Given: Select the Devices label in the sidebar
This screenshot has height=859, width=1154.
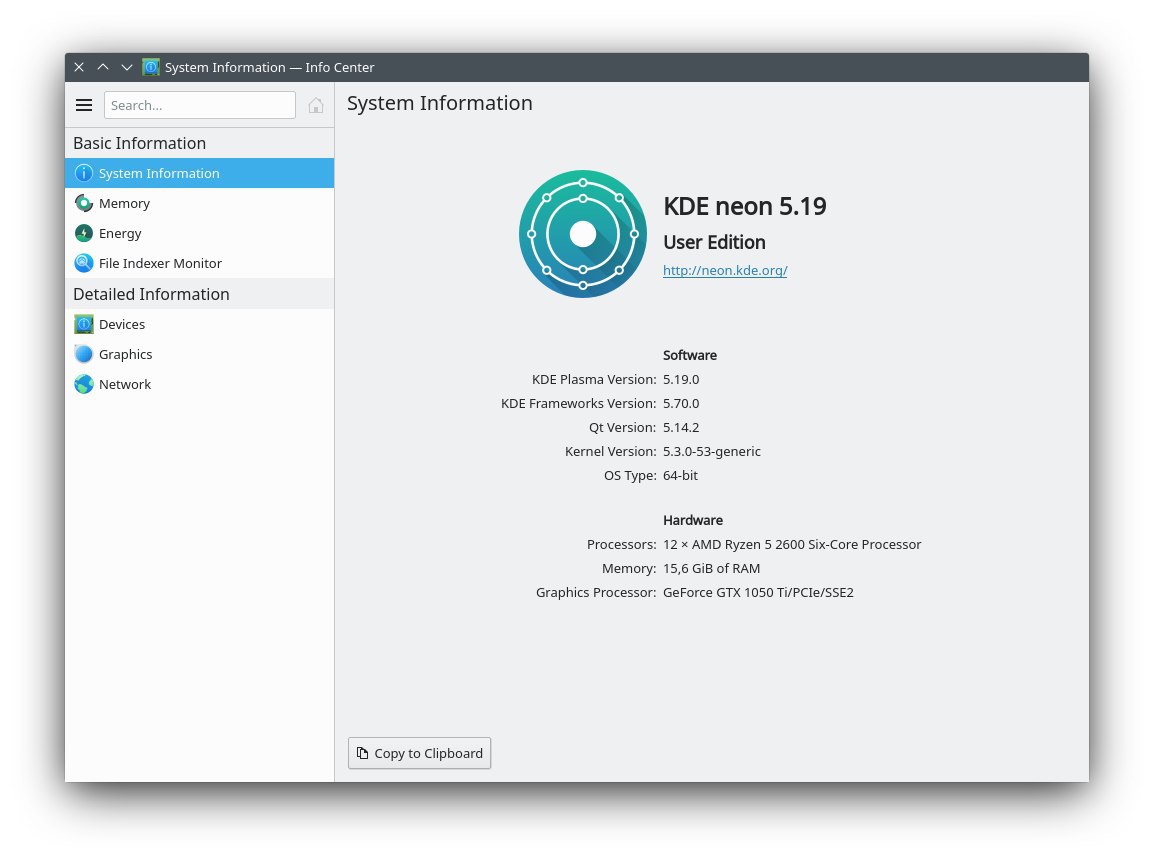Looking at the screenshot, I should pyautogui.click(x=122, y=324).
